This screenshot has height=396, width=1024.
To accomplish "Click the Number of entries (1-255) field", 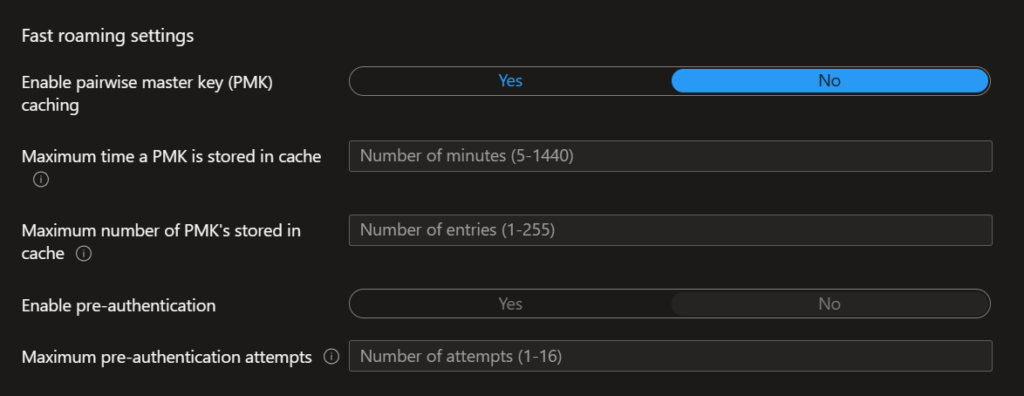I will (x=671, y=230).
